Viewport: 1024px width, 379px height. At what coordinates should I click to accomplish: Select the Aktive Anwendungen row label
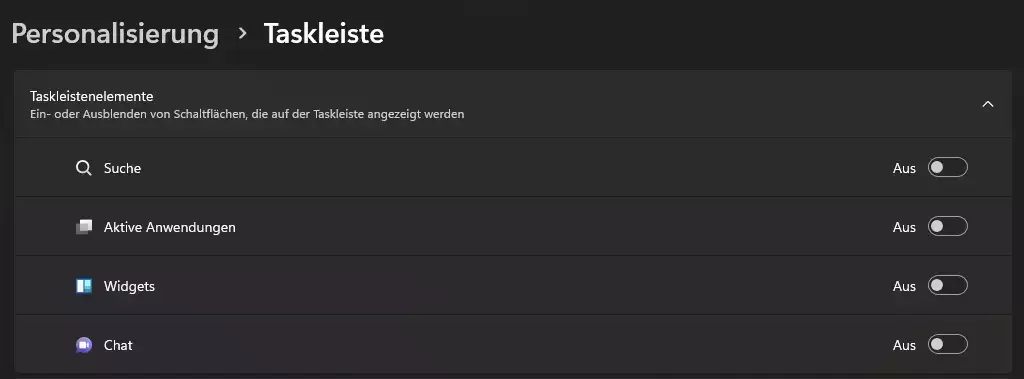(x=170, y=227)
